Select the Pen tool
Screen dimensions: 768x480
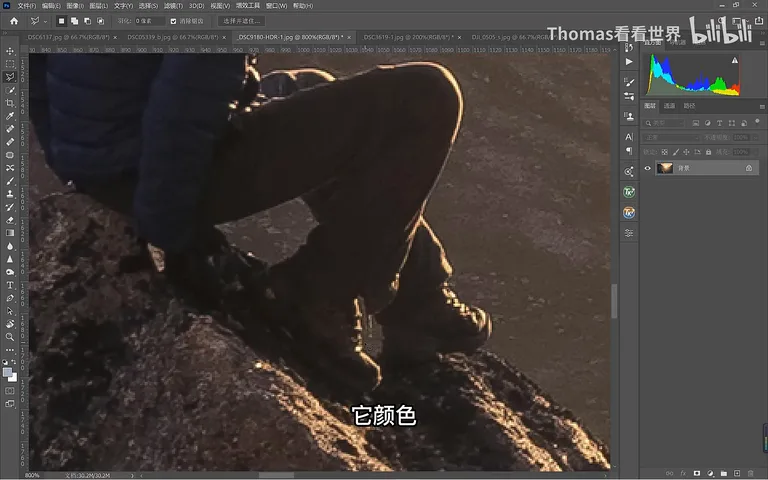click(x=10, y=298)
